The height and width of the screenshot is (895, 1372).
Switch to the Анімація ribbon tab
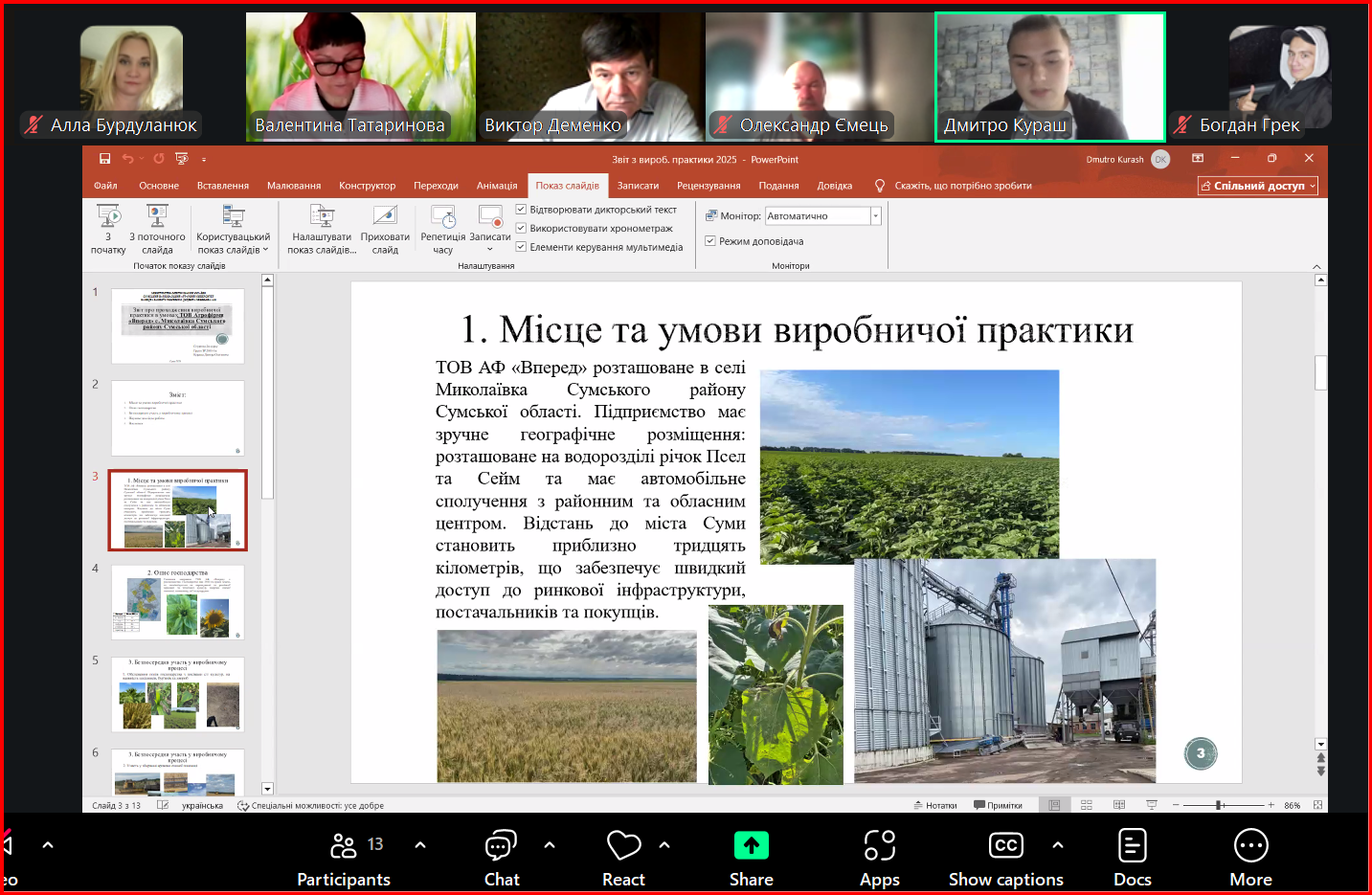click(x=497, y=186)
